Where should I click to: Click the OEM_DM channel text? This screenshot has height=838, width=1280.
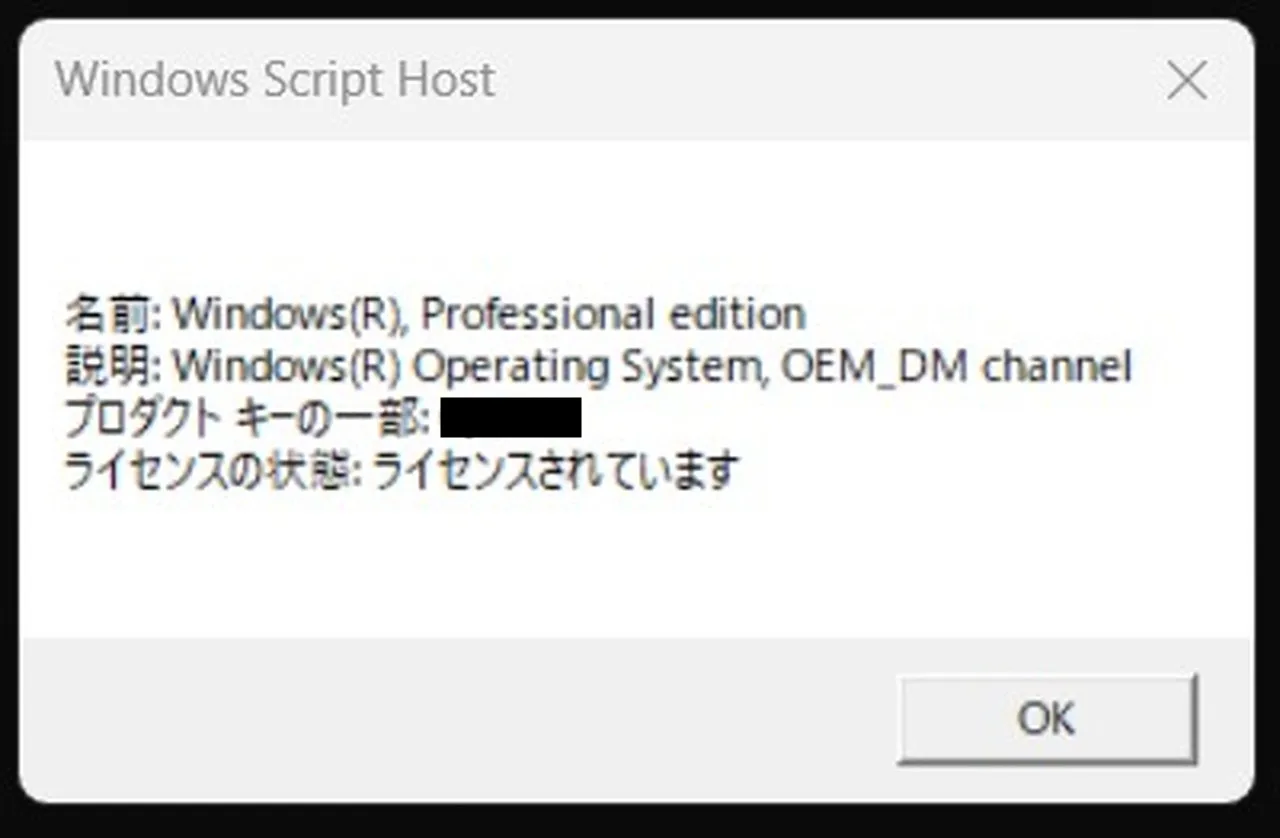(x=956, y=367)
